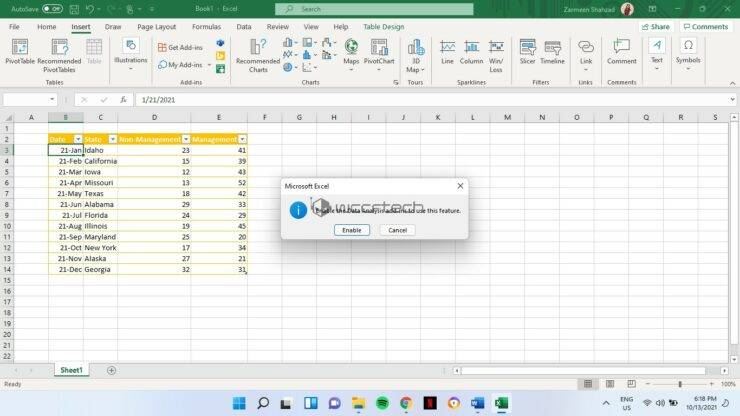Select column header M
Image resolution: width=740 pixels, height=416 pixels.
pos(507,117)
